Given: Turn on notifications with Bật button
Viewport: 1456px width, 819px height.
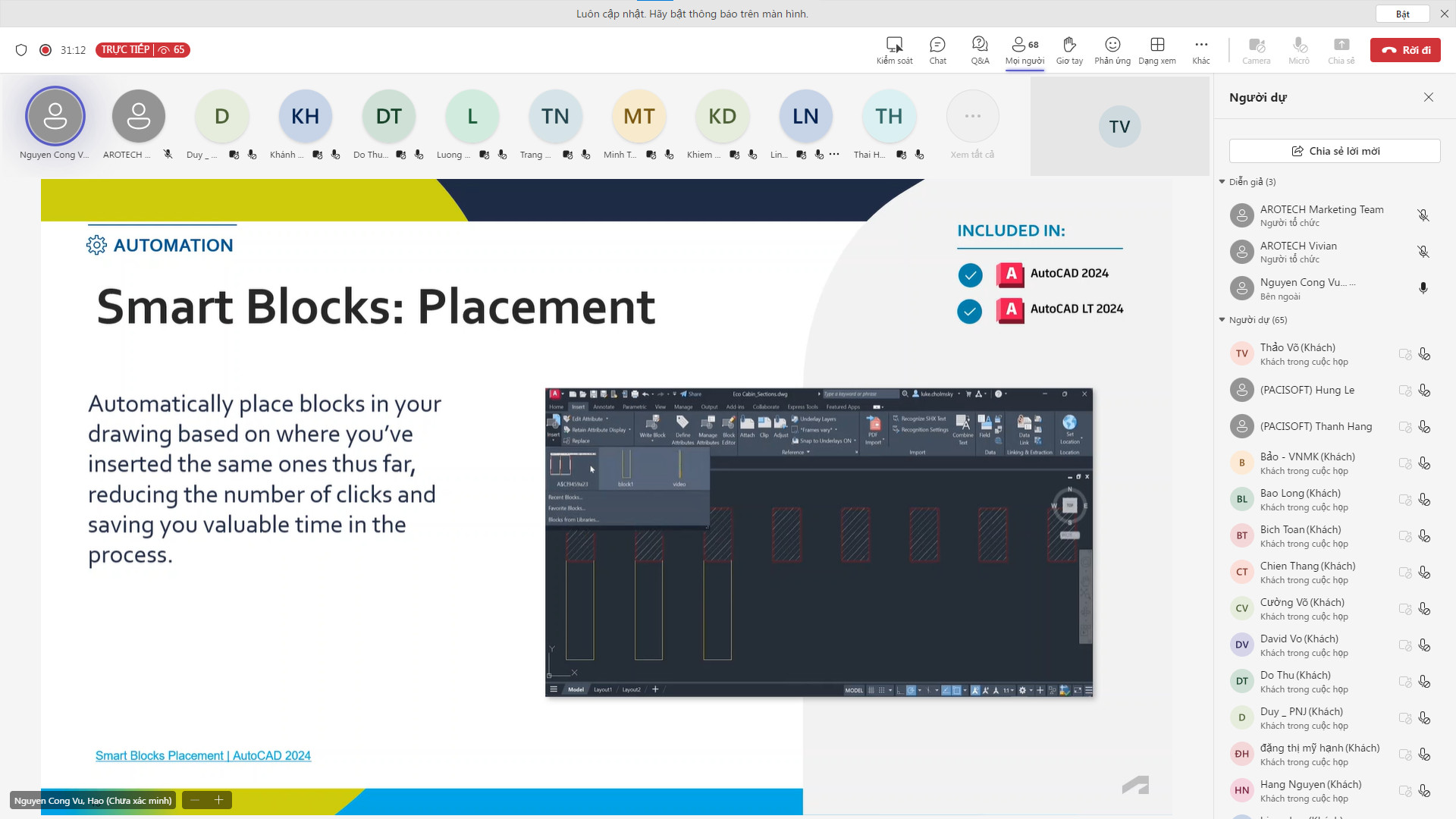Looking at the screenshot, I should 1403,14.
